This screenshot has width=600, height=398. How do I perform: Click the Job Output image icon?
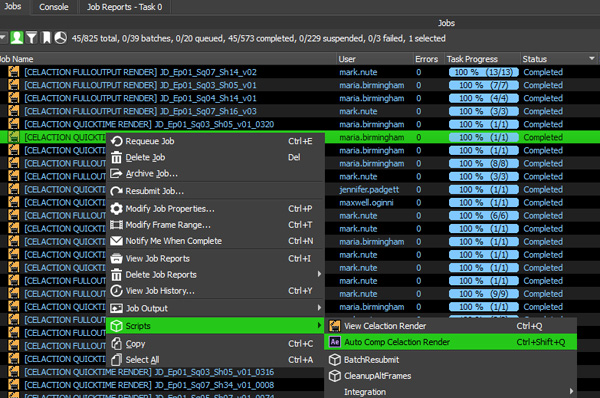click(116, 308)
